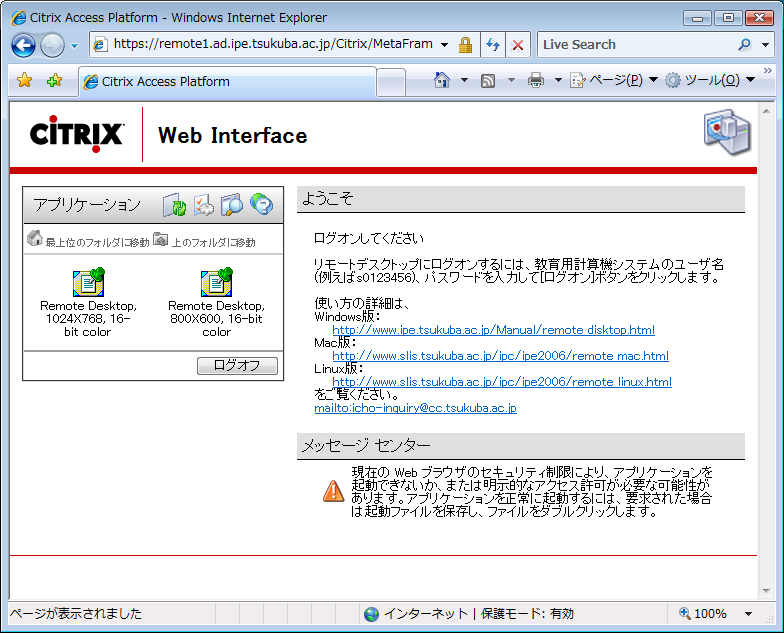
Task: Click the Refresh page icon
Action: pyautogui.click(x=493, y=45)
